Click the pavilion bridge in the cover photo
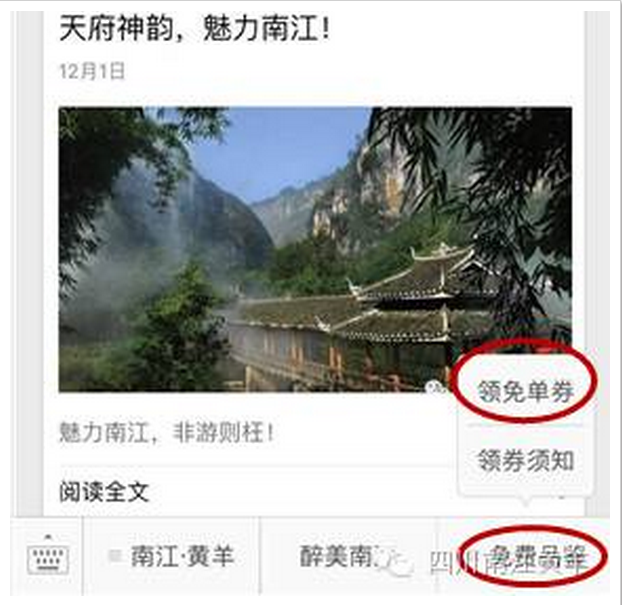Viewport: 622px width, 606px height. (357, 317)
